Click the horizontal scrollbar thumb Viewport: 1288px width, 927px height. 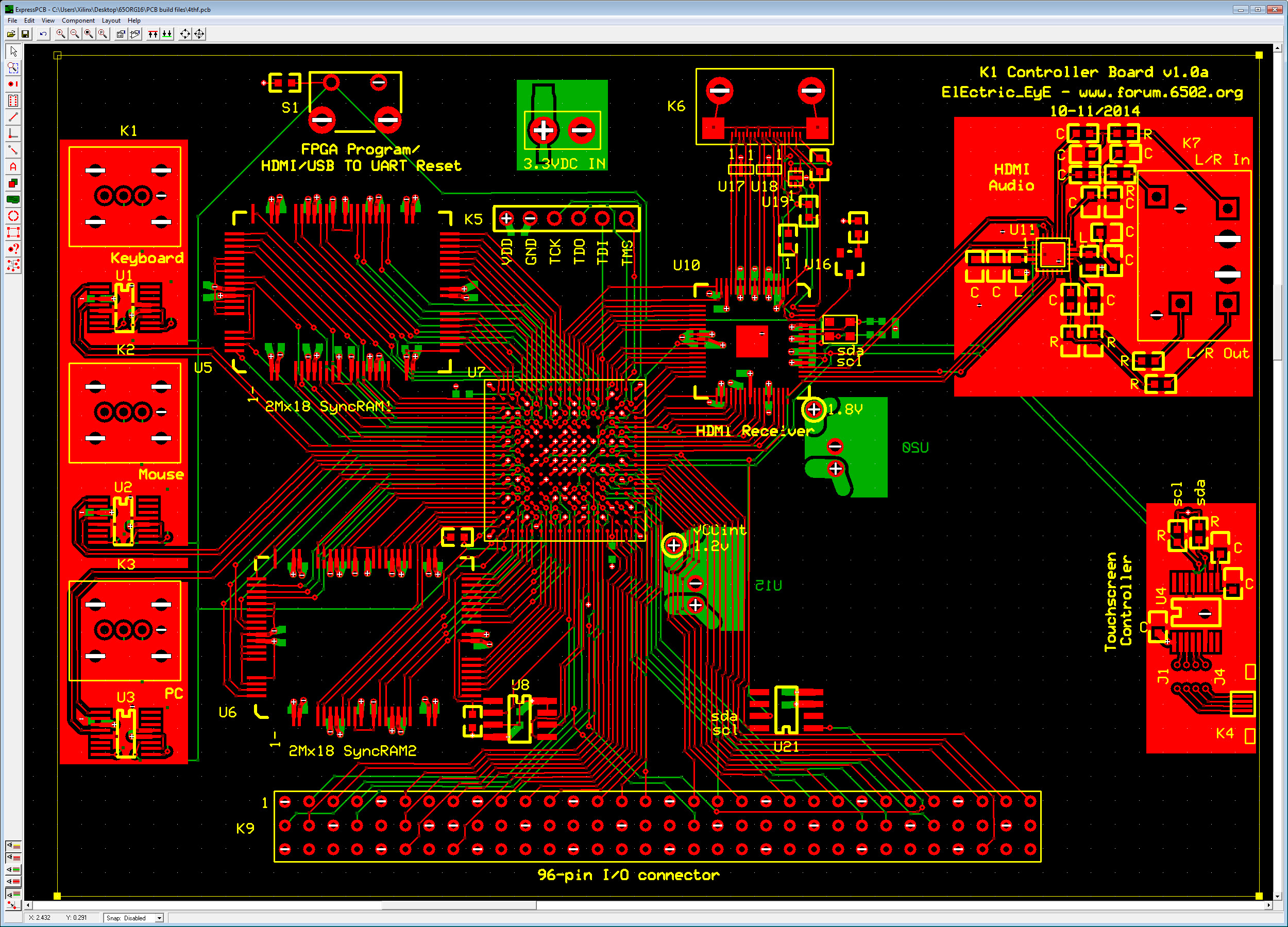point(459,906)
